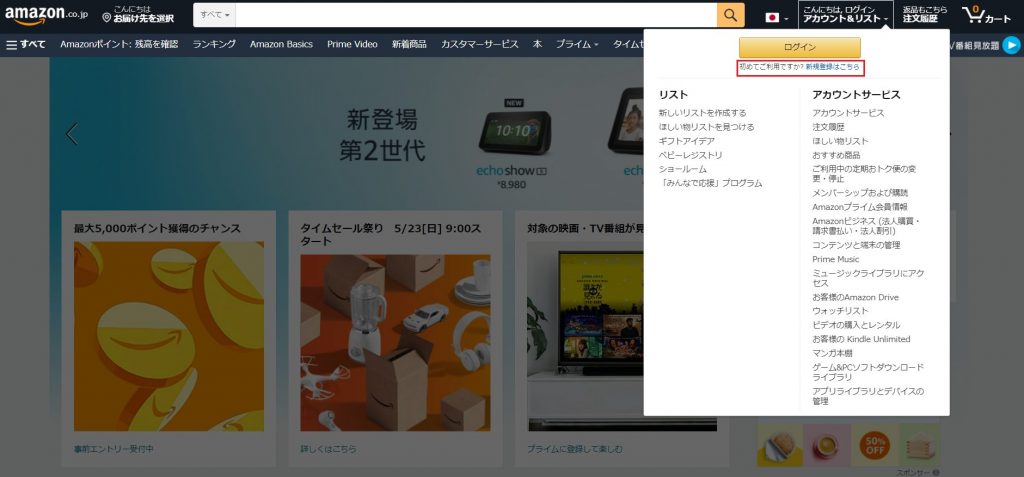Click the Japan flag language selector

(776, 18)
